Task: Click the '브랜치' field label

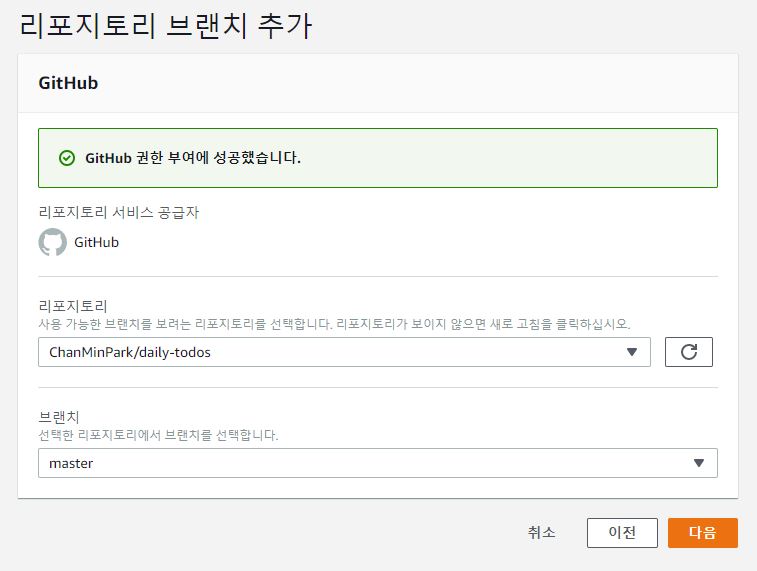Action: (x=59, y=417)
